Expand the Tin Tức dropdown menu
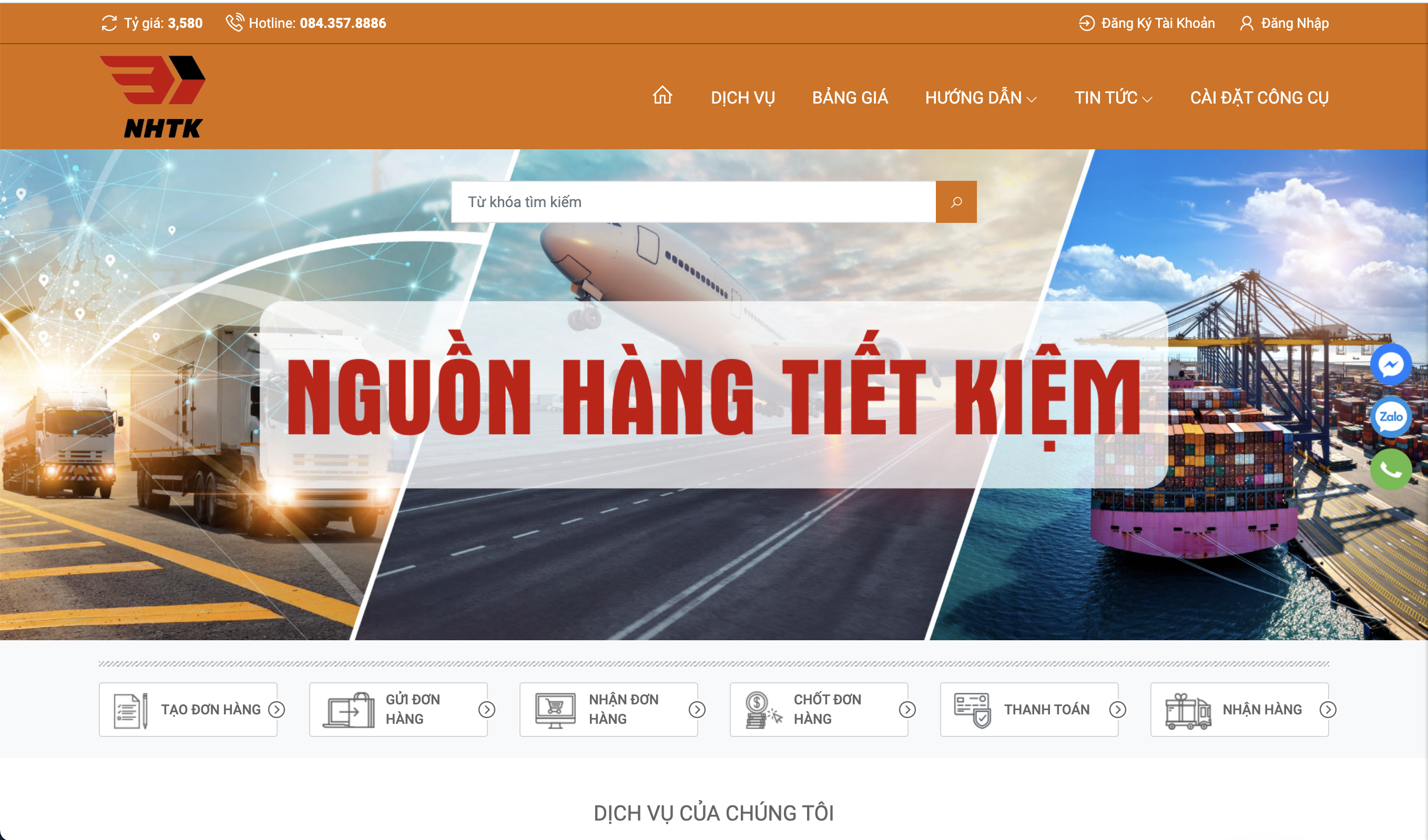 [1113, 98]
